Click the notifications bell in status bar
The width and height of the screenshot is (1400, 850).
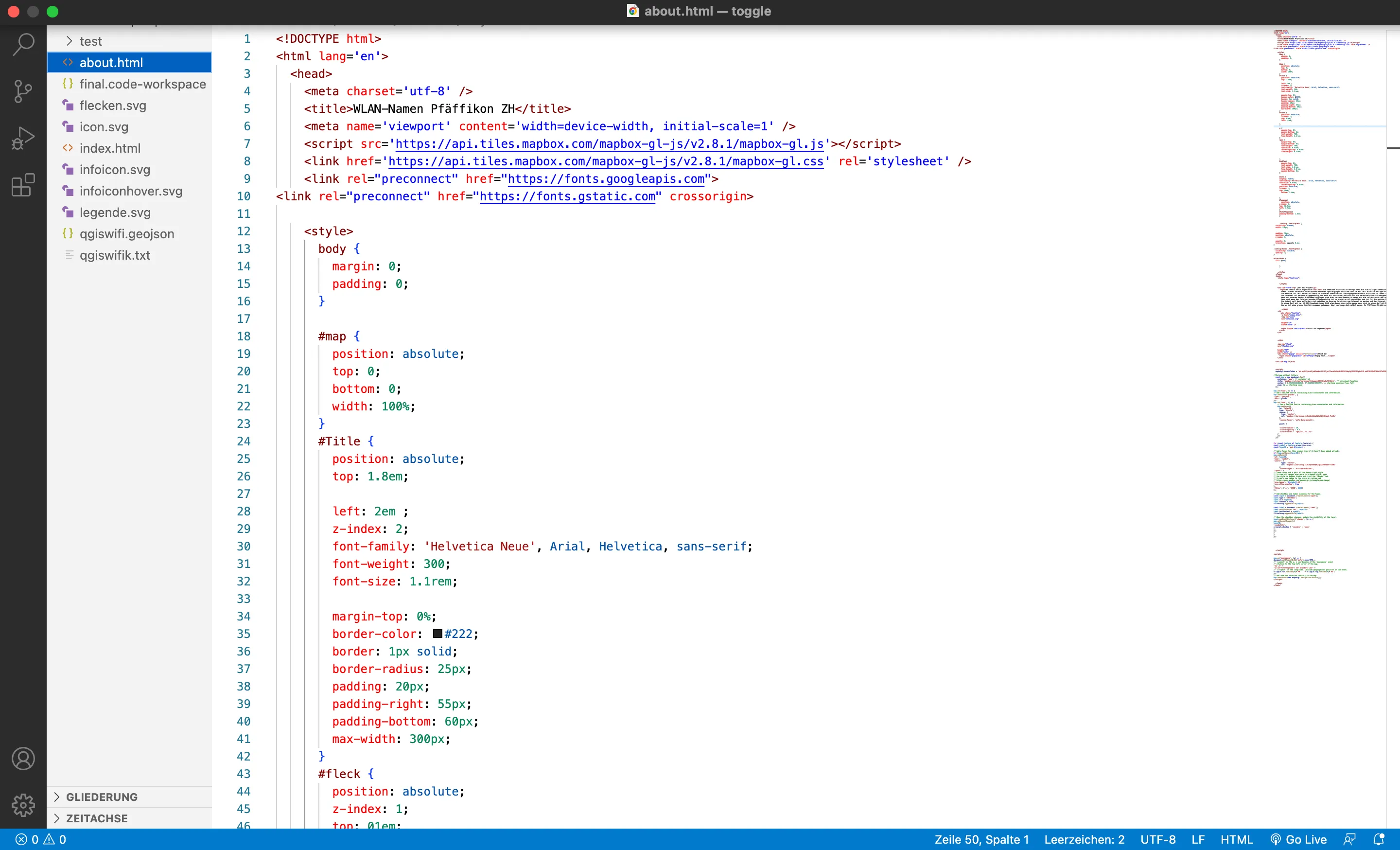click(x=1379, y=839)
